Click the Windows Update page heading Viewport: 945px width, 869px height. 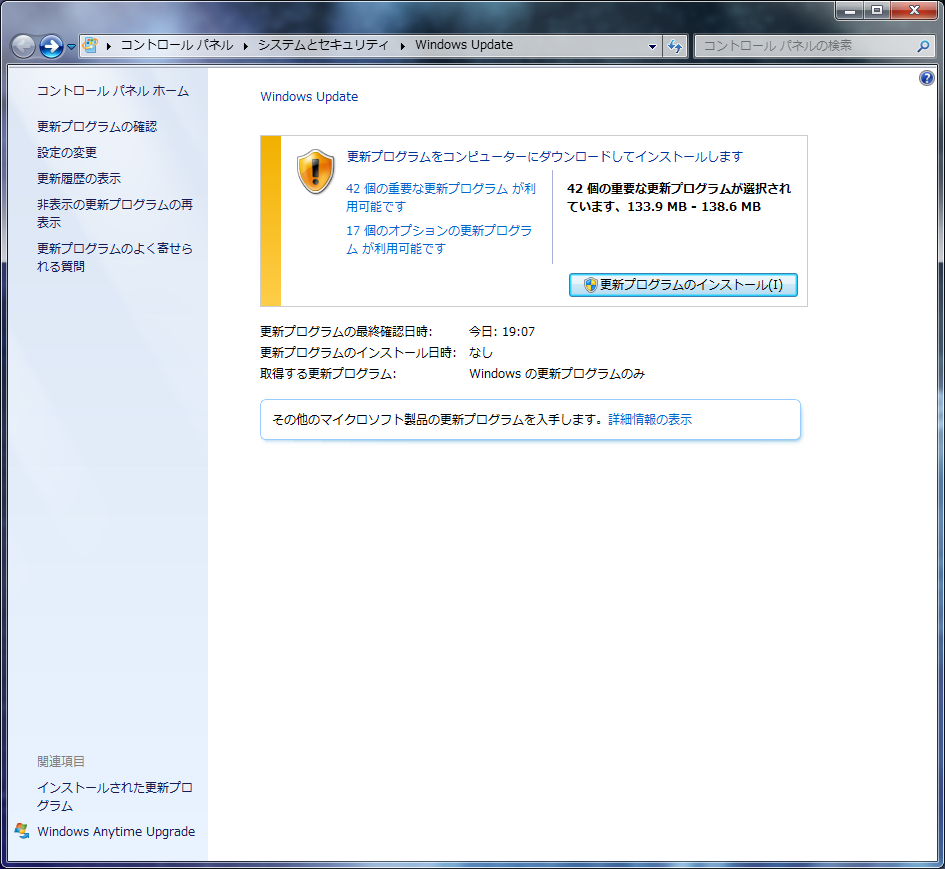pos(309,97)
